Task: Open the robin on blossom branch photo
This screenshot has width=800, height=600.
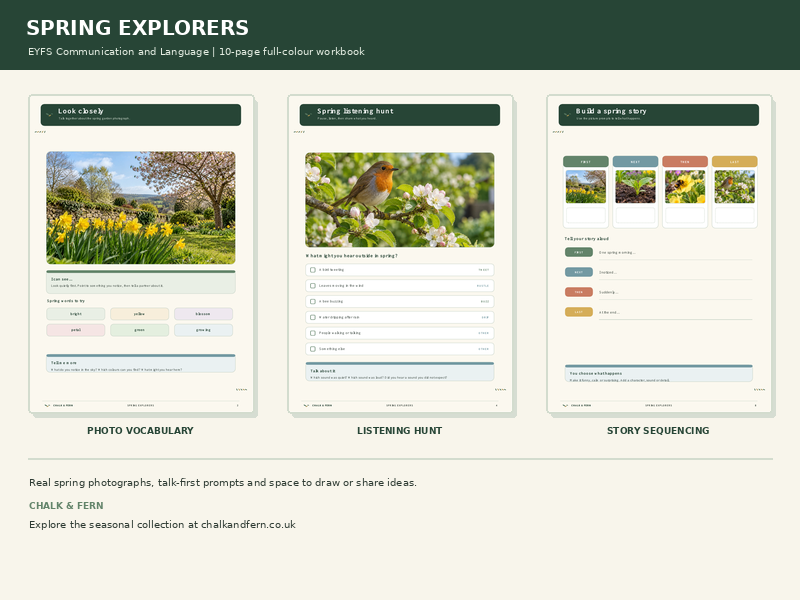Action: point(399,200)
